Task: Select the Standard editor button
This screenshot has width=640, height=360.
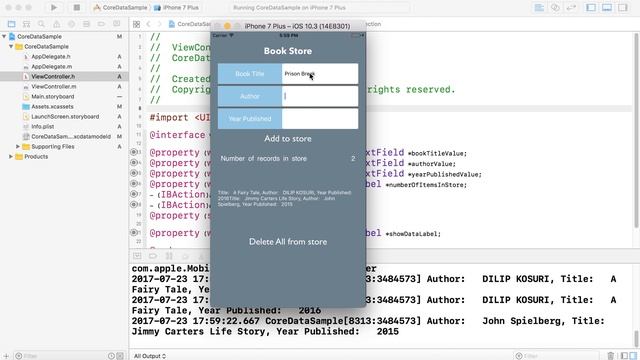Action: [x=539, y=7]
